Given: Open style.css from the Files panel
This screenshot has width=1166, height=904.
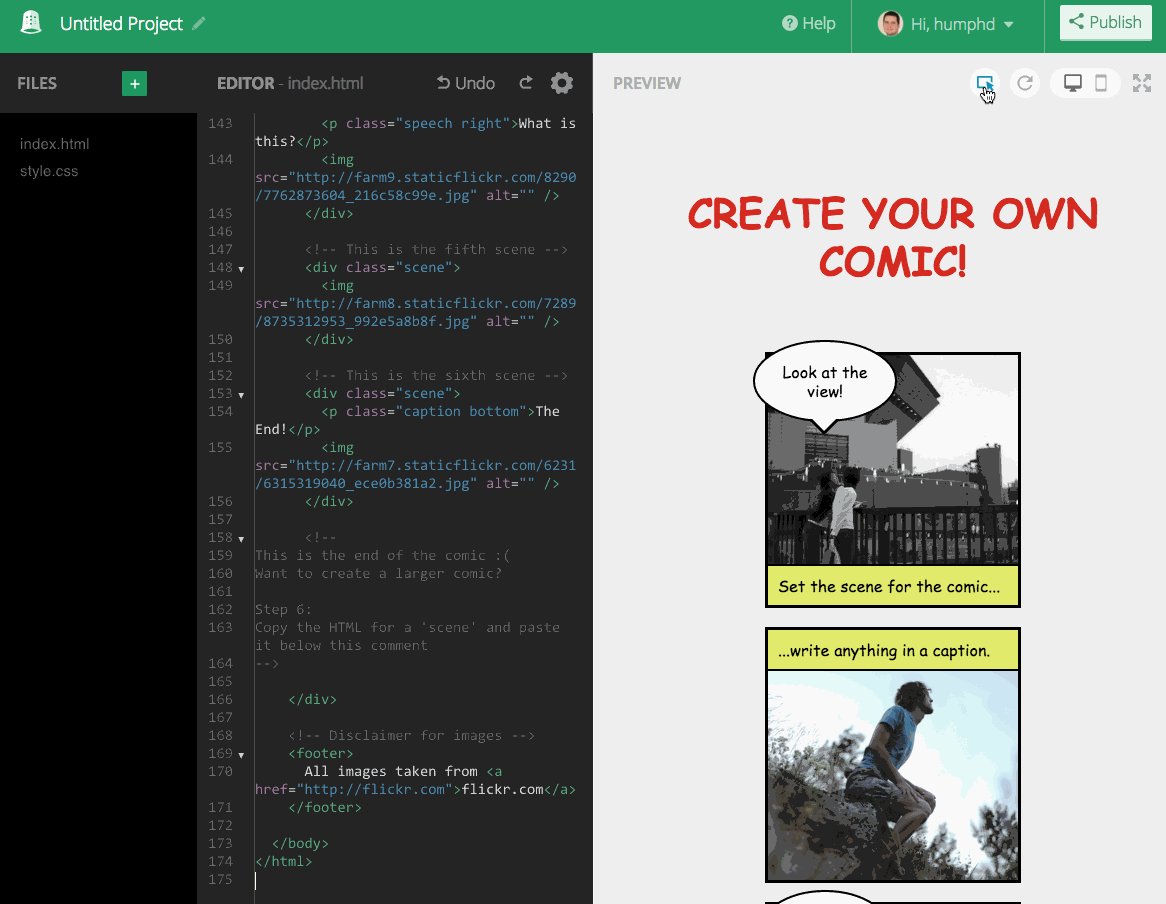Looking at the screenshot, I should point(48,170).
